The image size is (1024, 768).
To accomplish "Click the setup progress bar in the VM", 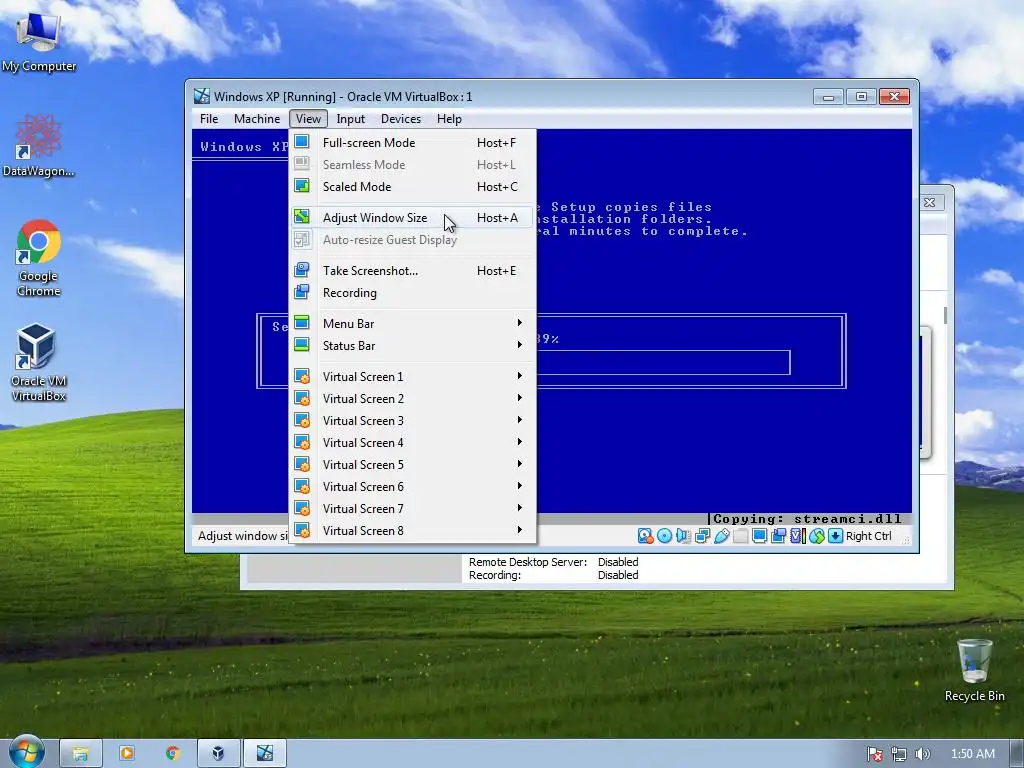I will (x=662, y=362).
